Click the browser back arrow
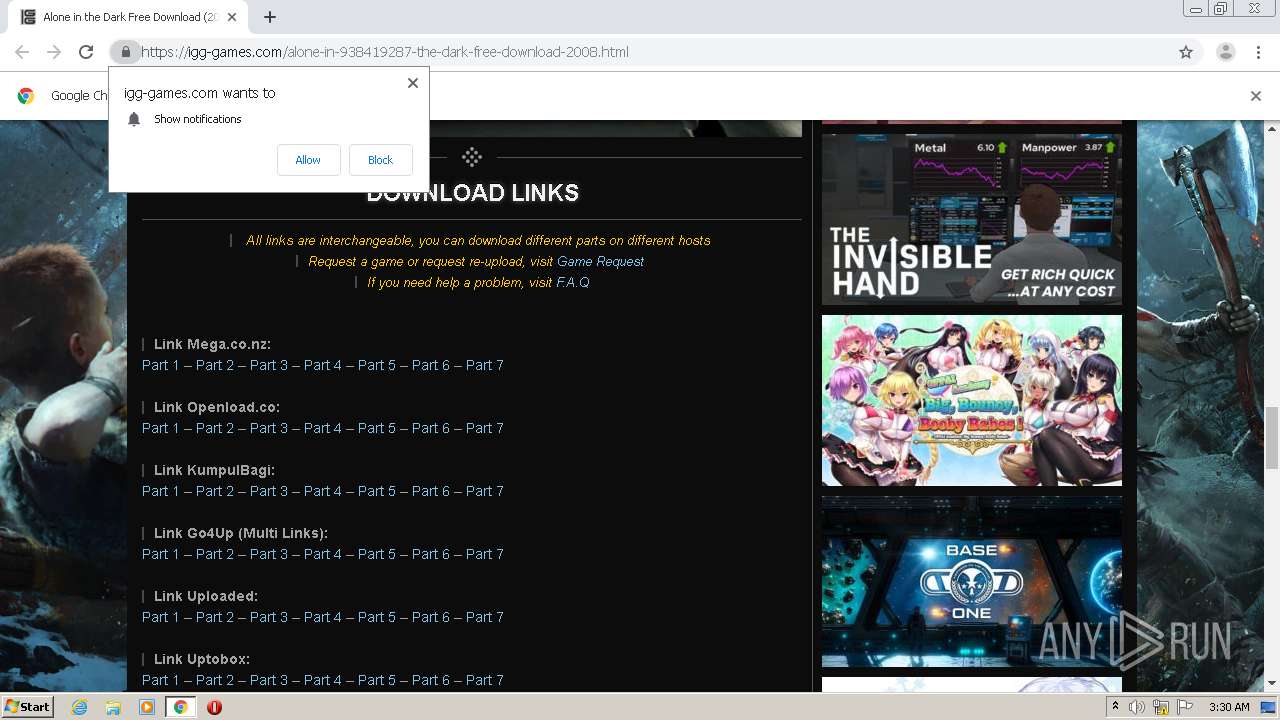 [x=22, y=52]
